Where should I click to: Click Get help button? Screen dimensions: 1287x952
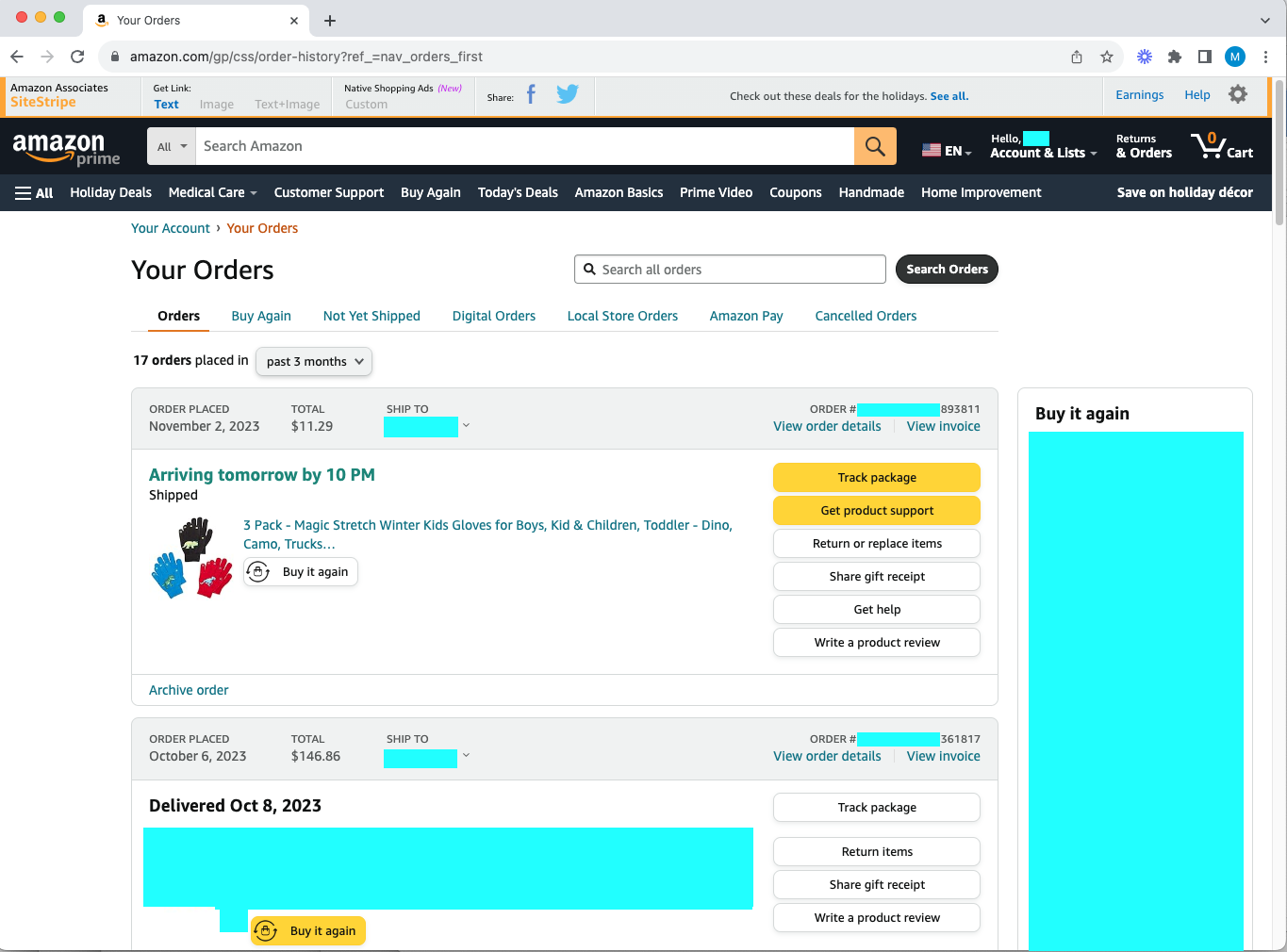(877, 610)
